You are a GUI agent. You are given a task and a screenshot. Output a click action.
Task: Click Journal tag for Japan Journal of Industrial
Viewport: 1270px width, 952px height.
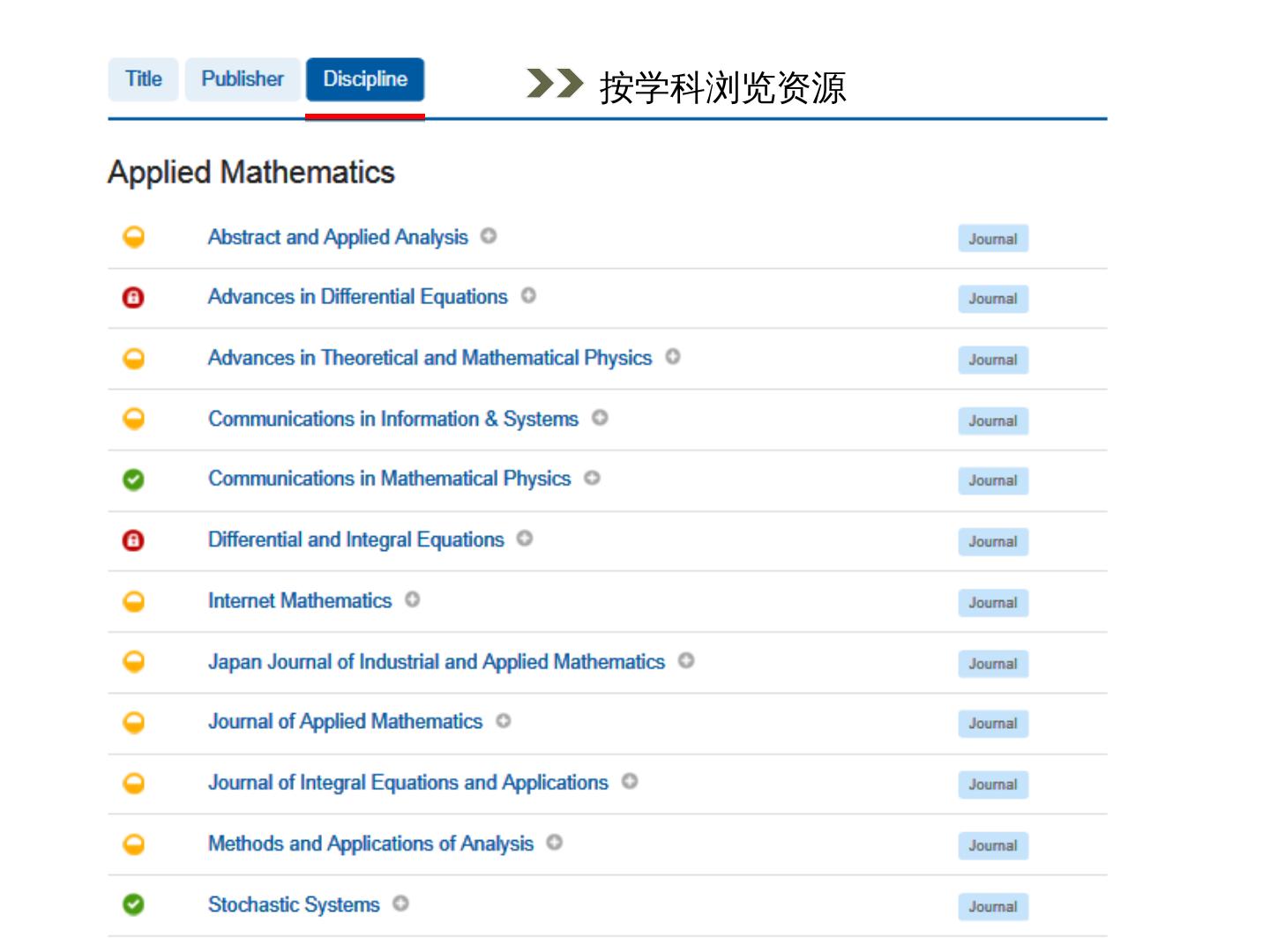993,664
